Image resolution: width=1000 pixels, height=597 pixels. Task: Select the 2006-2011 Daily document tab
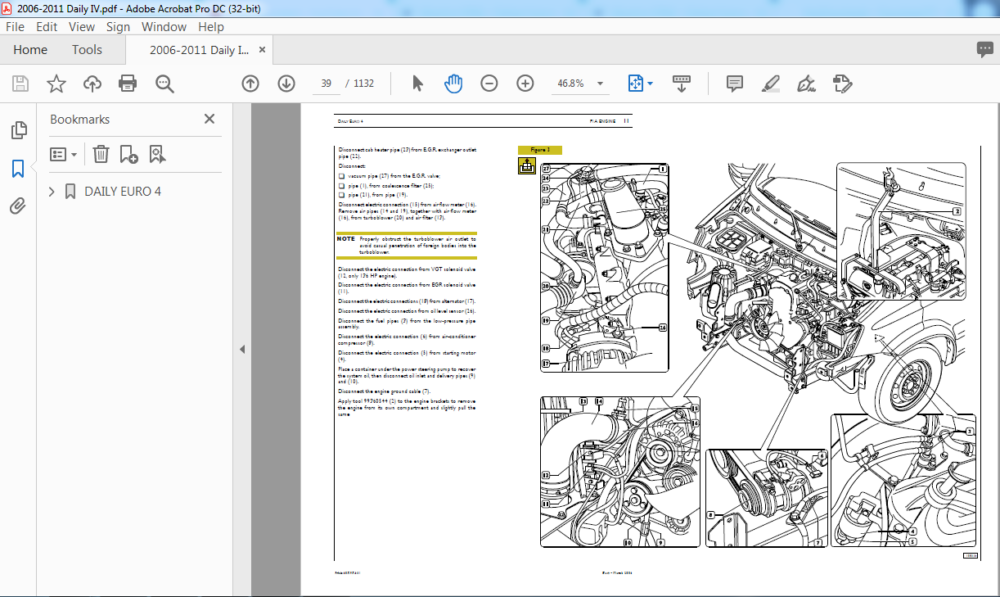tap(199, 50)
